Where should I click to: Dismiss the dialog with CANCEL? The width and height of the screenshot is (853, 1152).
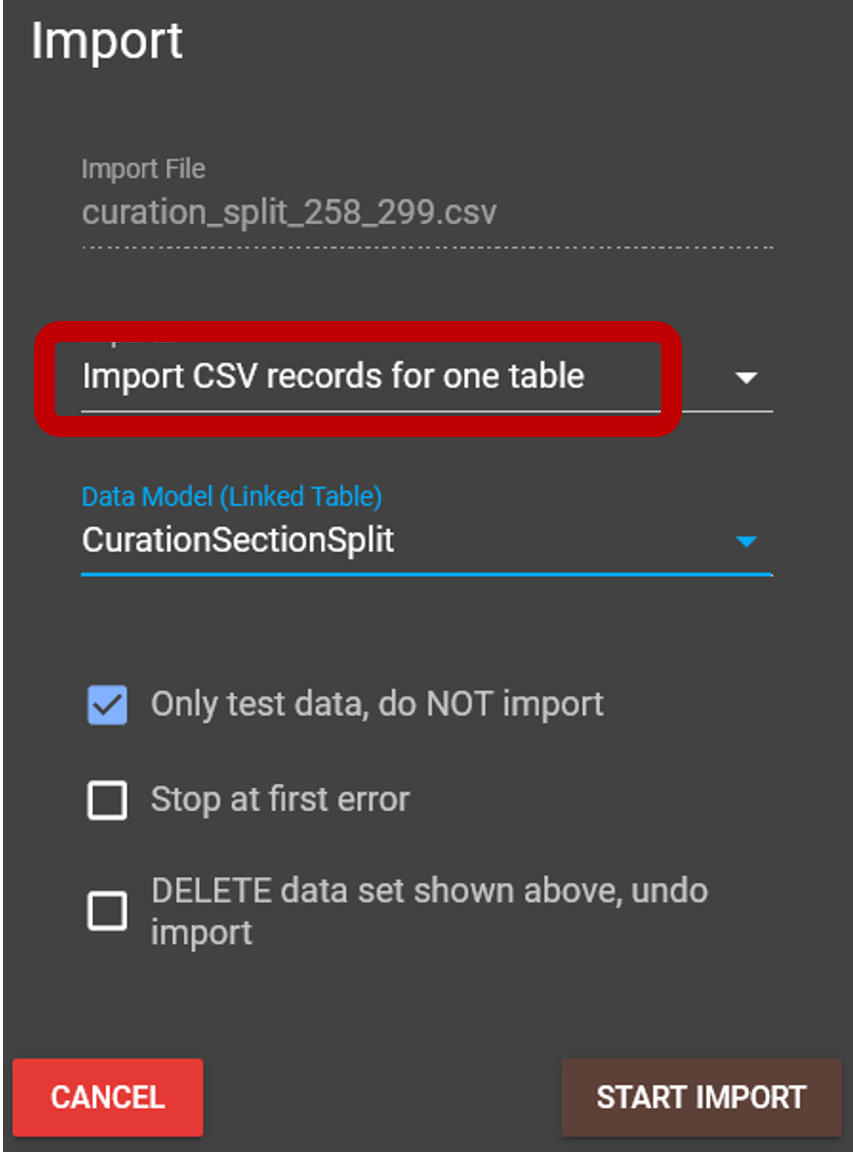(x=107, y=1097)
